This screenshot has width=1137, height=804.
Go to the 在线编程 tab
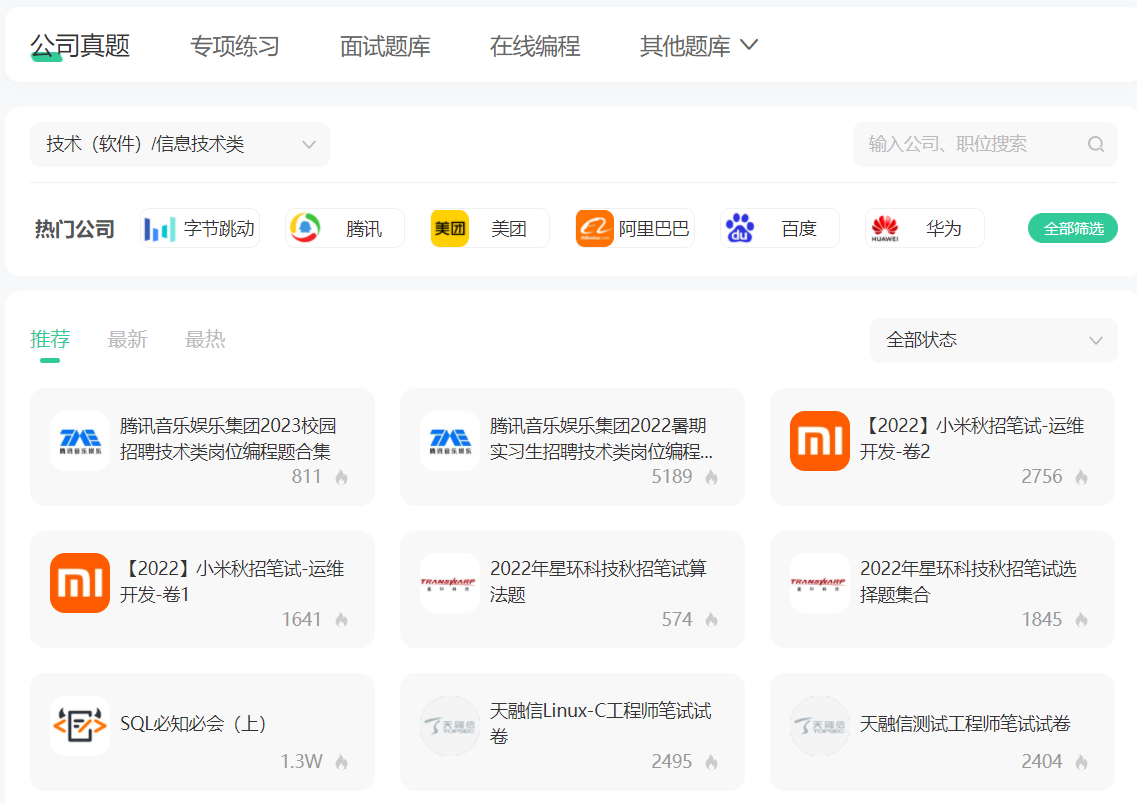(535, 46)
